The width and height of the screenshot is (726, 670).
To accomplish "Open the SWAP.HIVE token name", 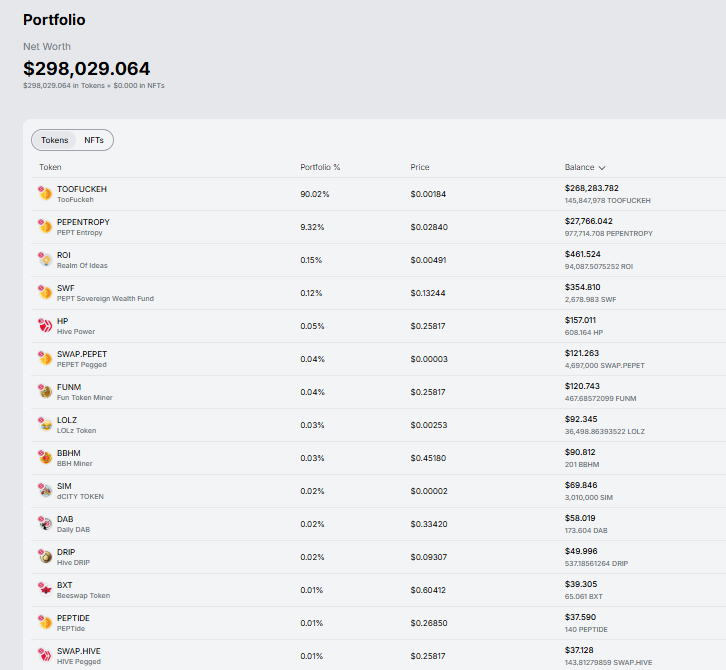I will tap(79, 651).
